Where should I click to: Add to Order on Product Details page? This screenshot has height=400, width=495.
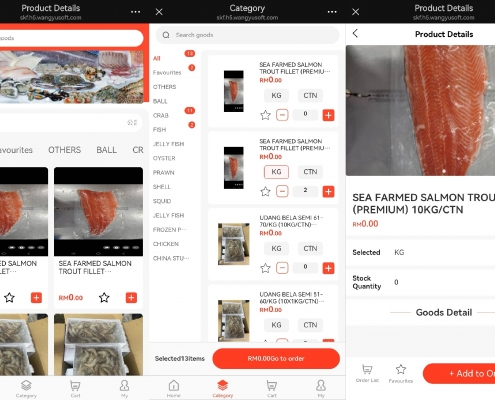point(459,373)
